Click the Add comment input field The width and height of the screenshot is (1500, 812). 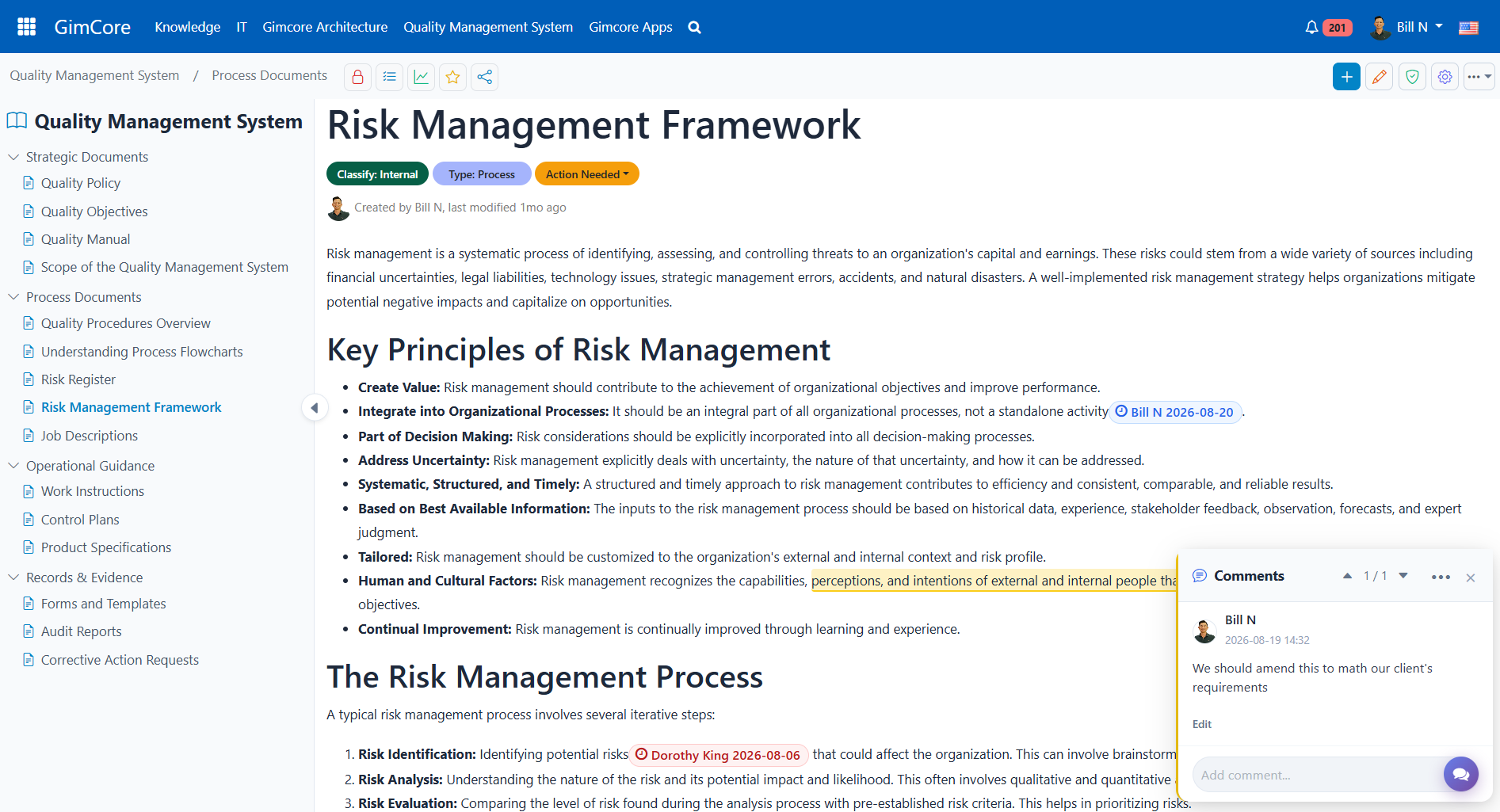tap(1319, 775)
